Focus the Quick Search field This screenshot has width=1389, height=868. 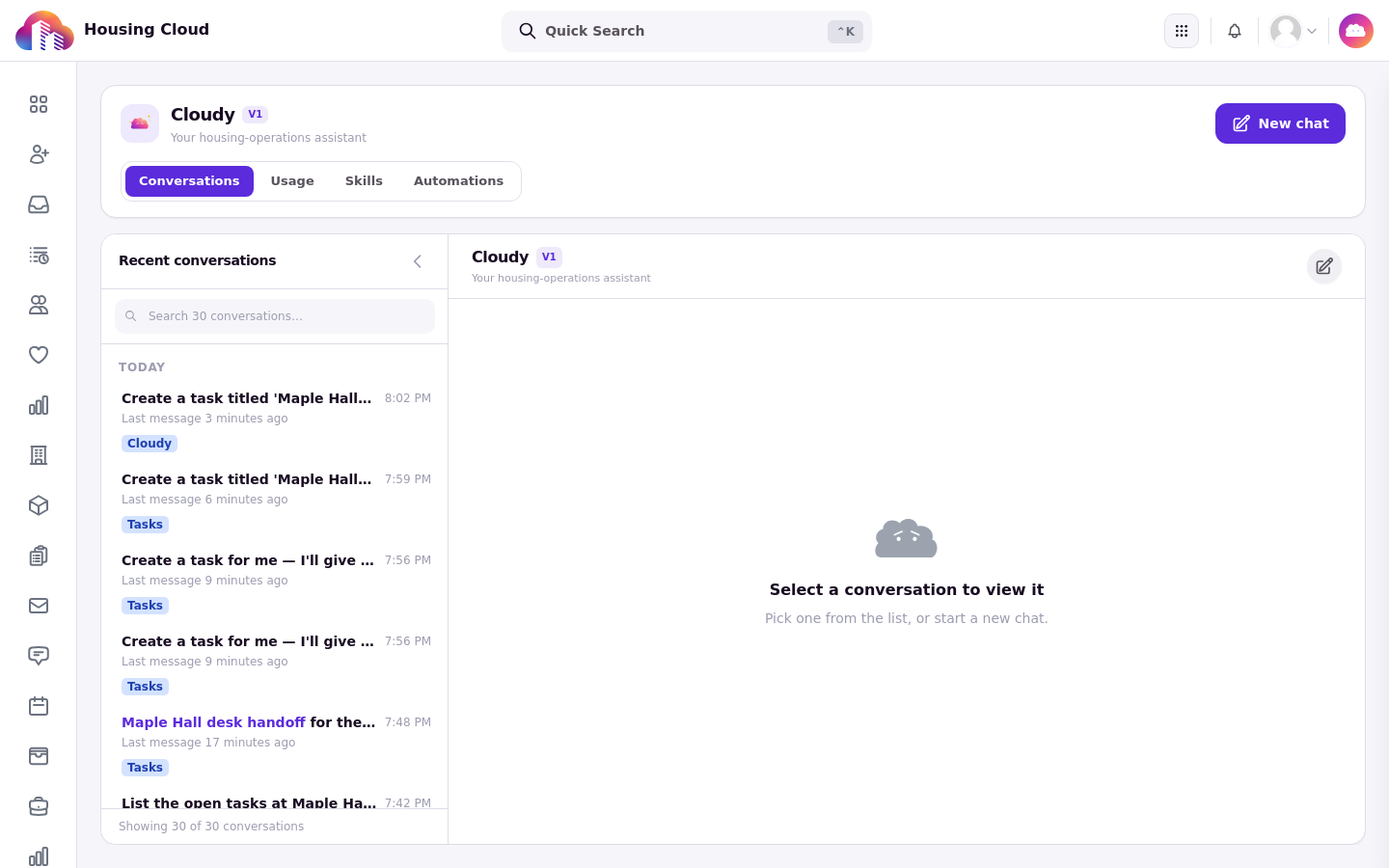tap(687, 31)
